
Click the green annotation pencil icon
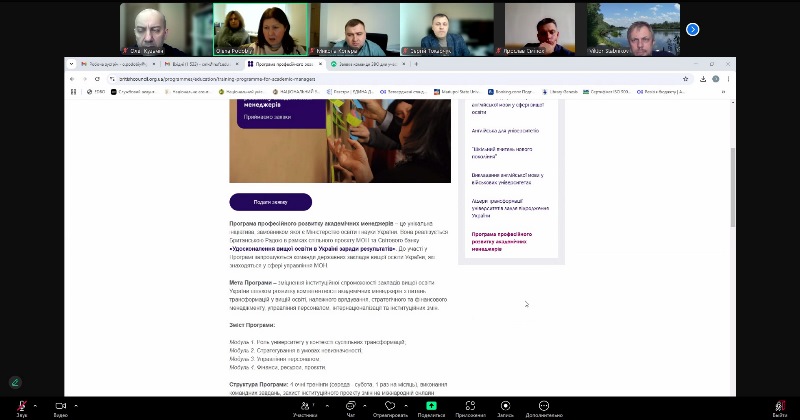pos(15,382)
